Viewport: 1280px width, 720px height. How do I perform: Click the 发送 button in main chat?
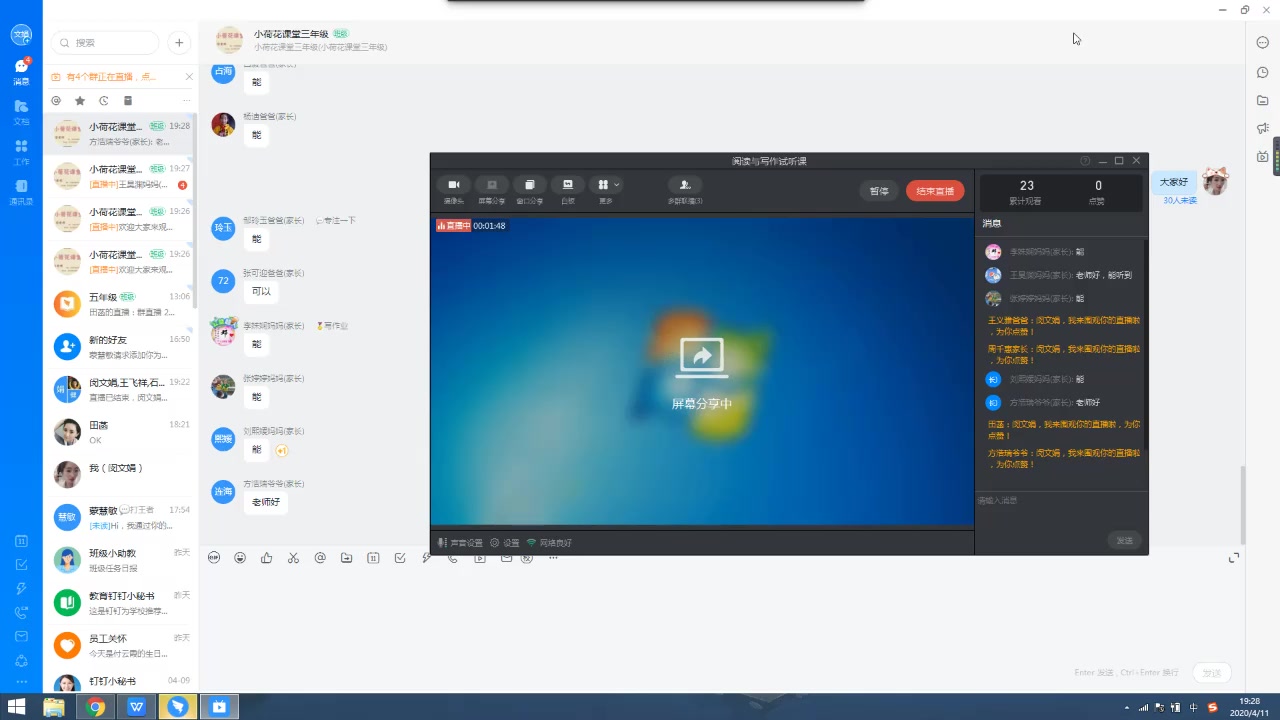(x=1212, y=673)
